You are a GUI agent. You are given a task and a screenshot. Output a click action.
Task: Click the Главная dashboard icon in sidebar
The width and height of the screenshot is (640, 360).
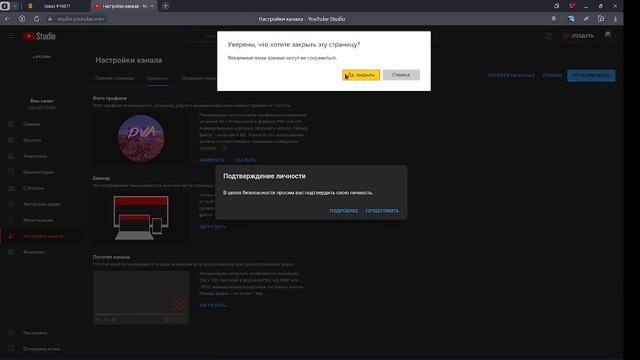click(11, 124)
